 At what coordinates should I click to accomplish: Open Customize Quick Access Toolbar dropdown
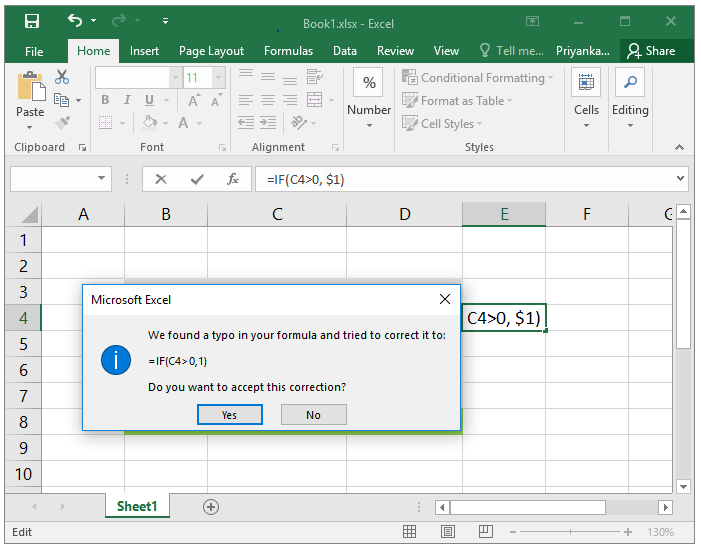click(x=165, y=21)
